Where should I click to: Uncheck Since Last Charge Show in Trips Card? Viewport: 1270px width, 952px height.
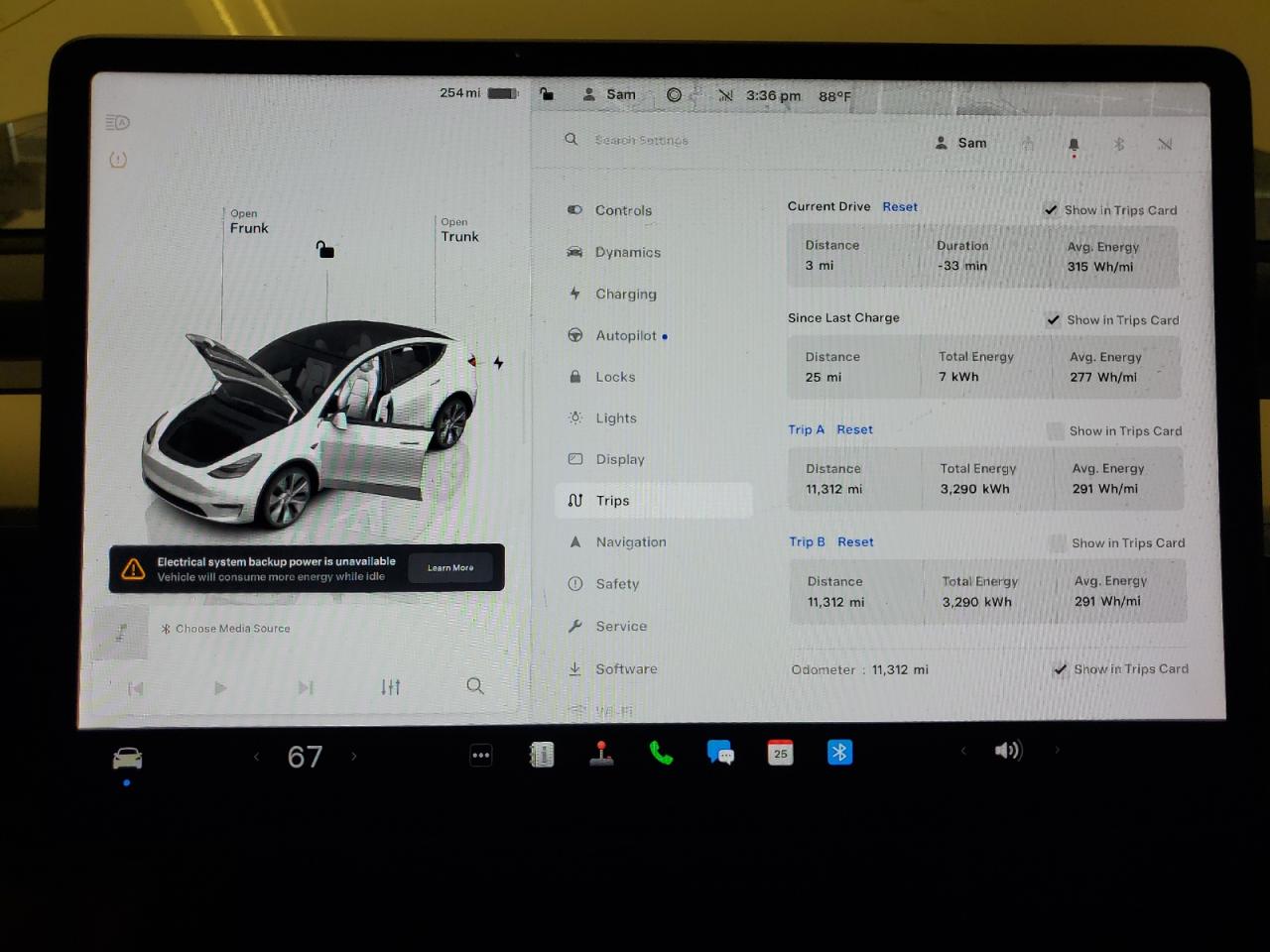coord(1053,319)
